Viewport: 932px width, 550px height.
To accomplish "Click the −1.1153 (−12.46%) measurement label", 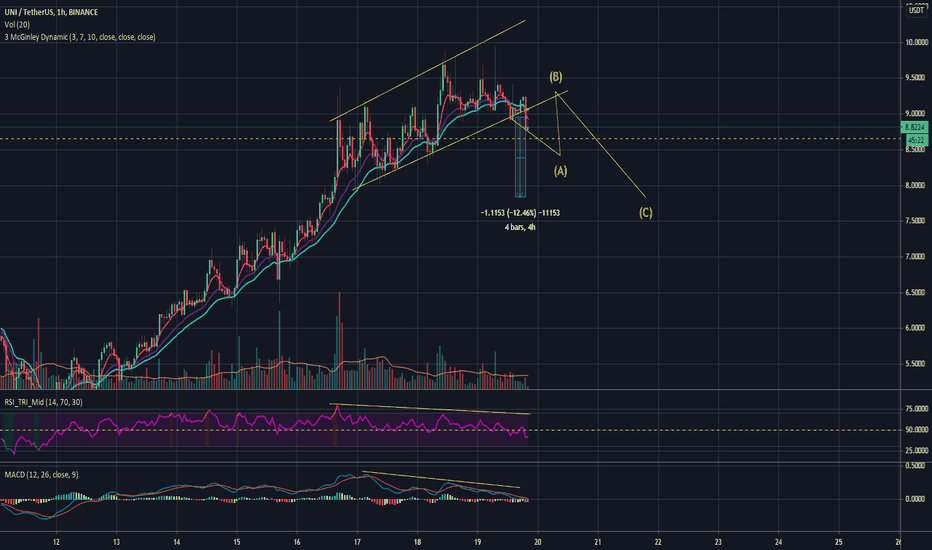I will pyautogui.click(x=520, y=213).
